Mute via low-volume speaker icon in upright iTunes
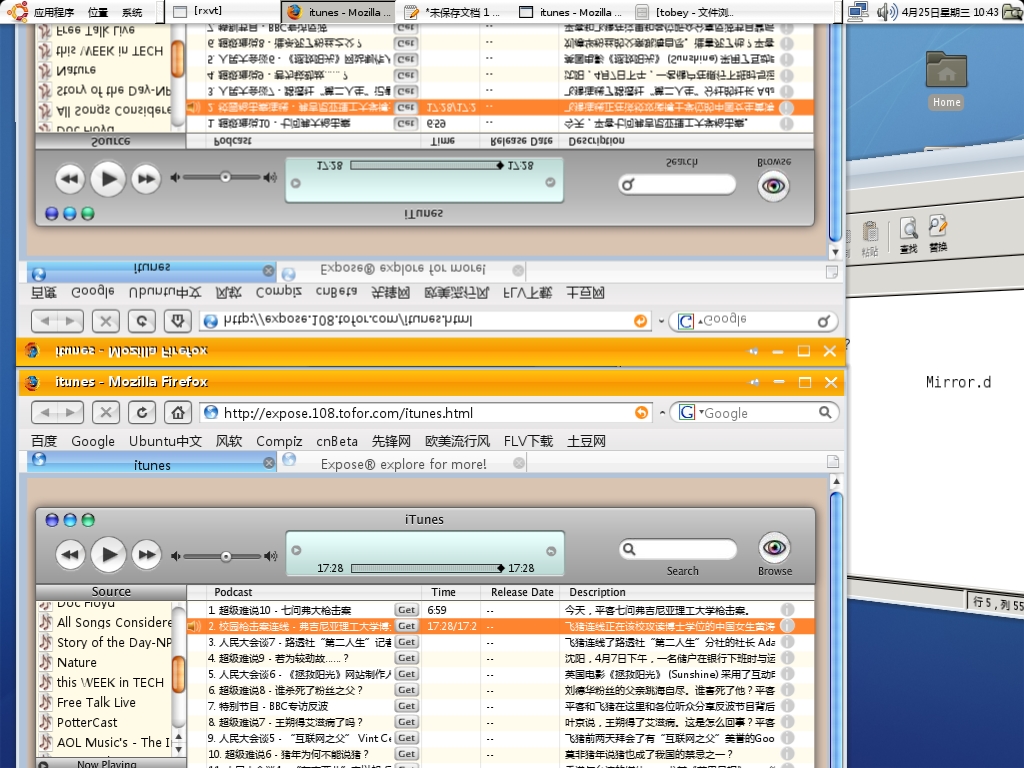This screenshot has height=768, width=1024. [175, 556]
